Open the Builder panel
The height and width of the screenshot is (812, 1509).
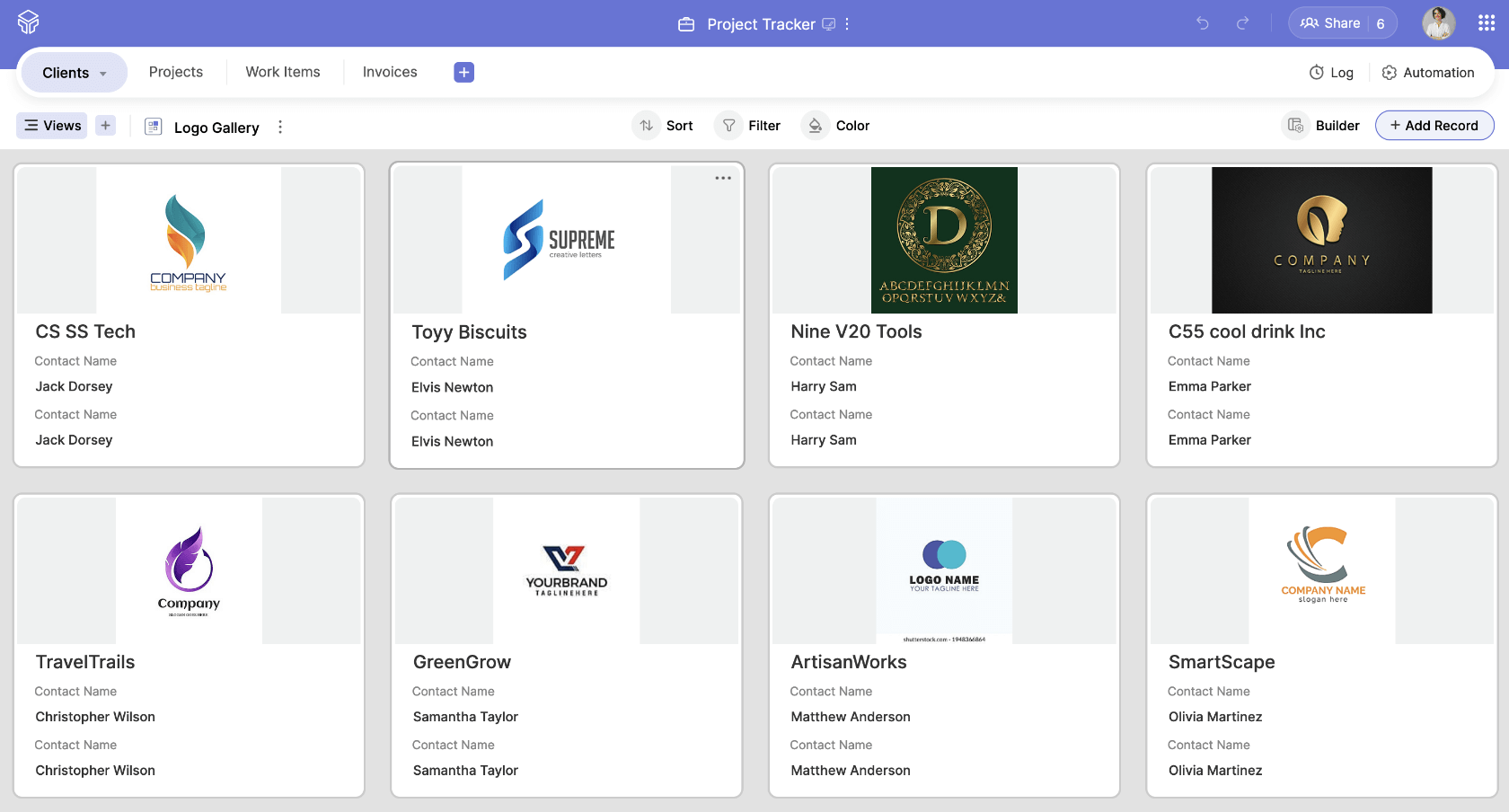click(x=1320, y=126)
